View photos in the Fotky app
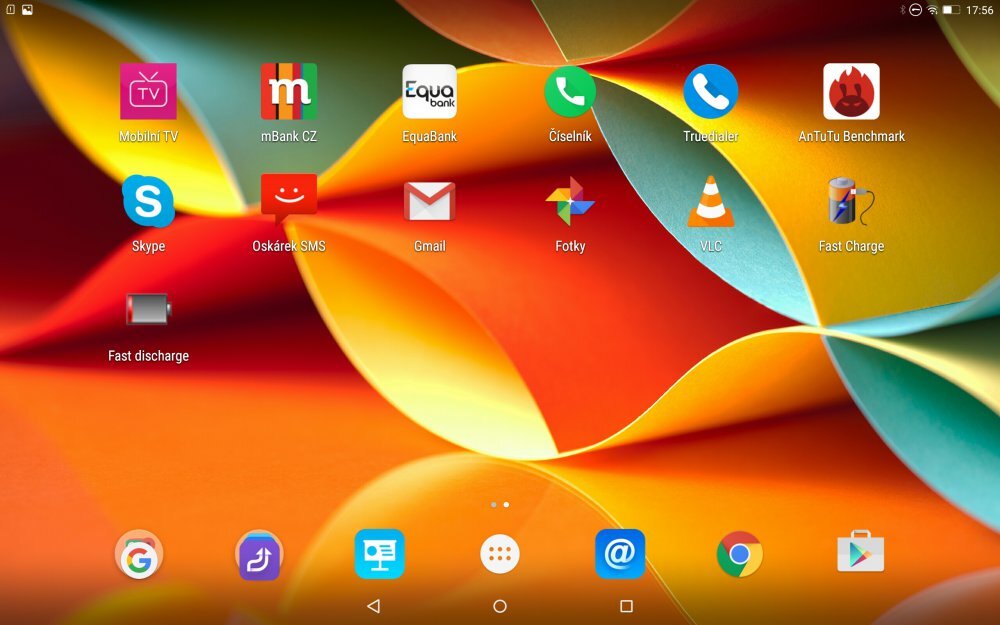Viewport: 1000px width, 625px height. click(x=569, y=202)
